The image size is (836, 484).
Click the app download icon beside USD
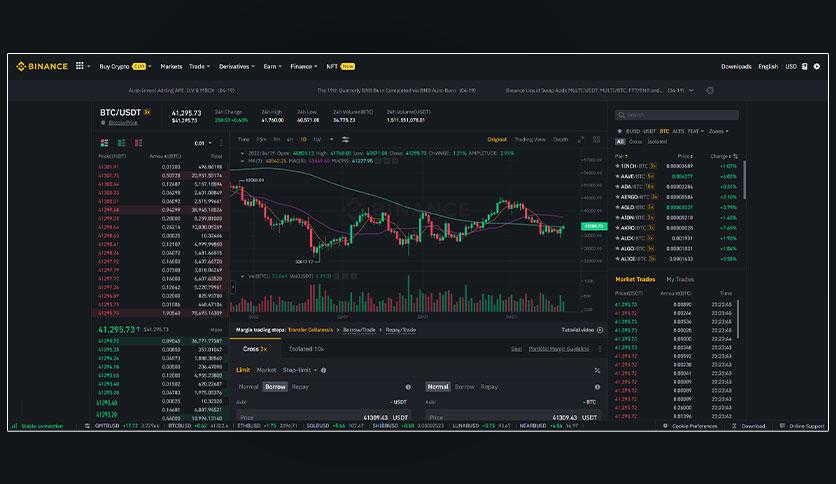pyautogui.click(x=805, y=67)
